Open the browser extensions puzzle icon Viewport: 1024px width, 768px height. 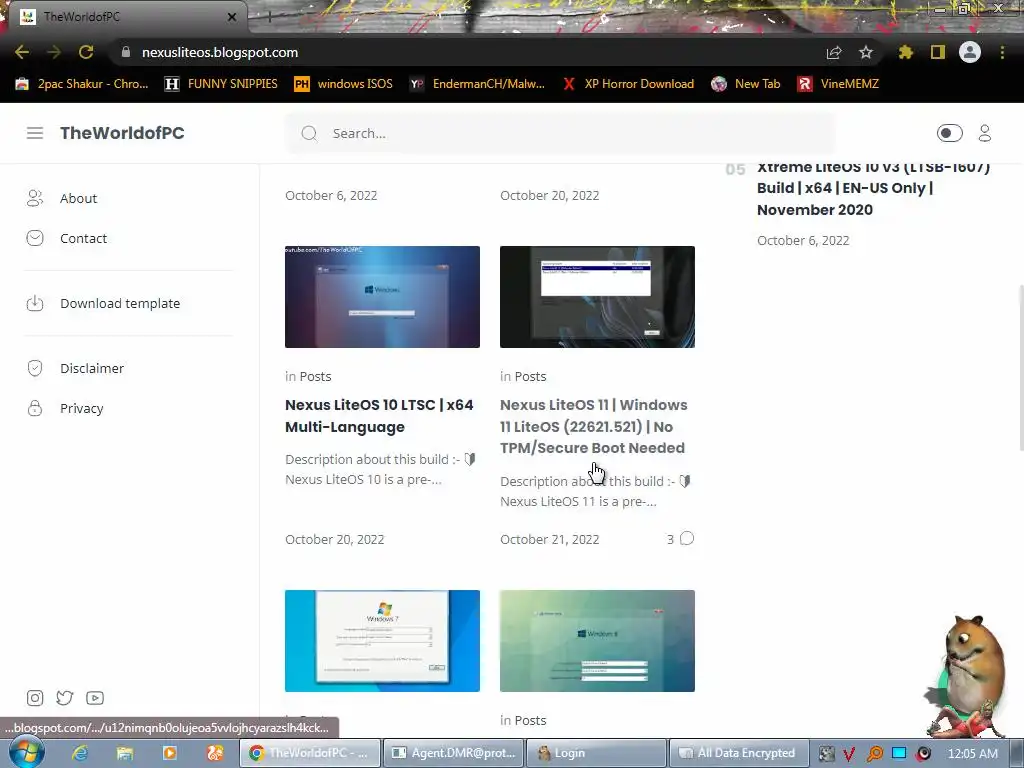tap(906, 52)
